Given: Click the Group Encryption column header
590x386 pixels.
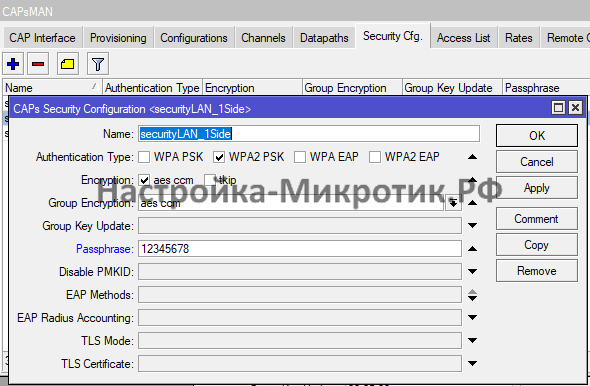Looking at the screenshot, I should [352, 88].
